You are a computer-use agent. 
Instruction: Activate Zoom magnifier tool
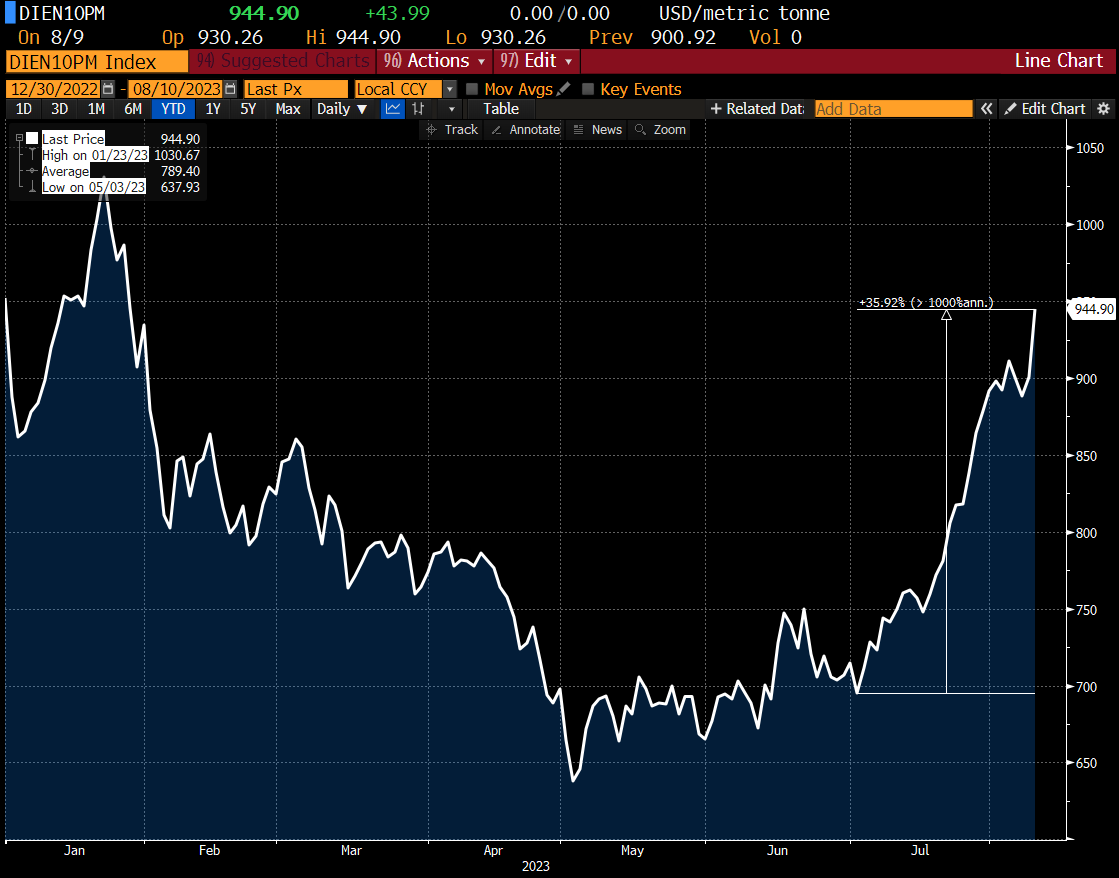pos(660,130)
